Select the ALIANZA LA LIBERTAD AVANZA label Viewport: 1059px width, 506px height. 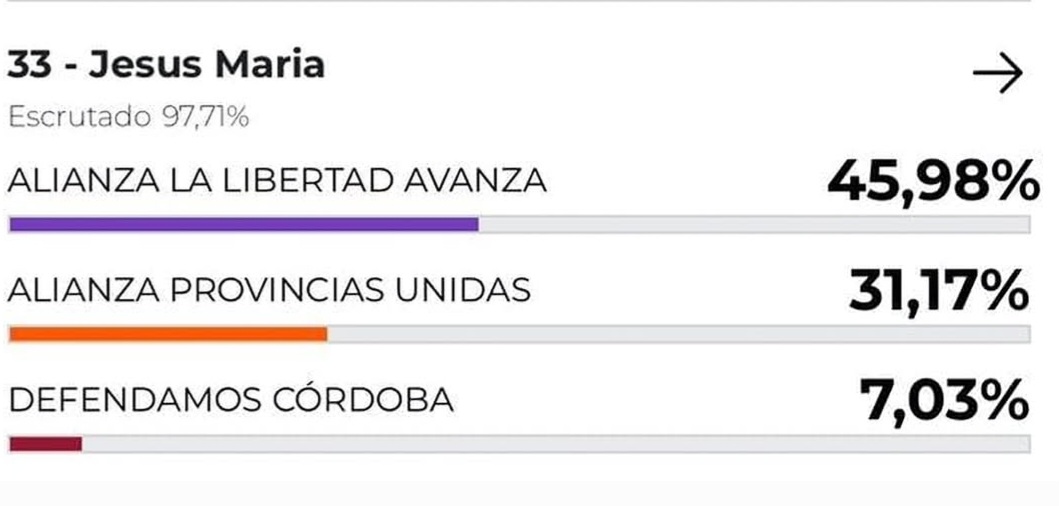[x=277, y=181]
